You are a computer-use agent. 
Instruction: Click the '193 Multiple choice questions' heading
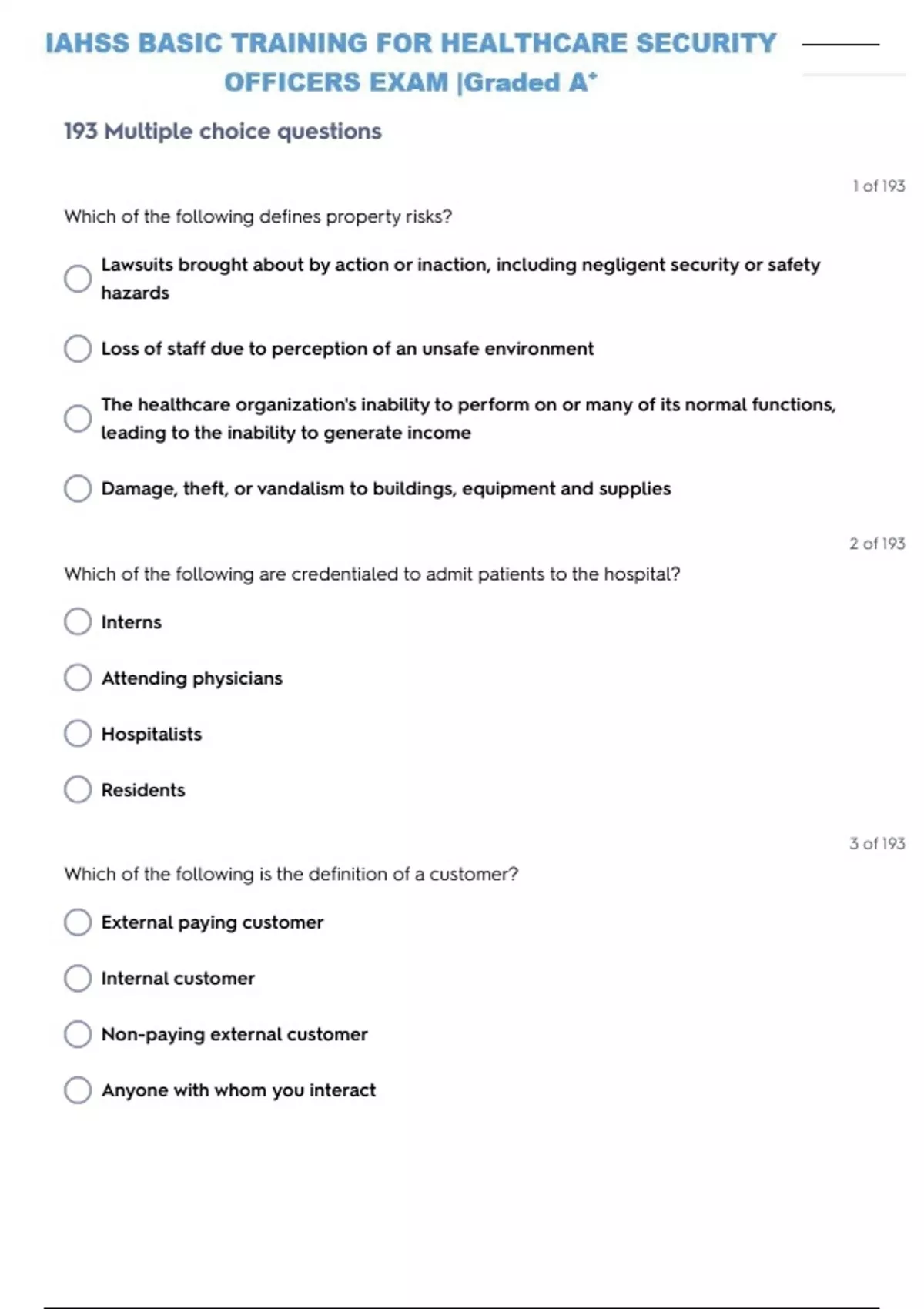tap(223, 132)
